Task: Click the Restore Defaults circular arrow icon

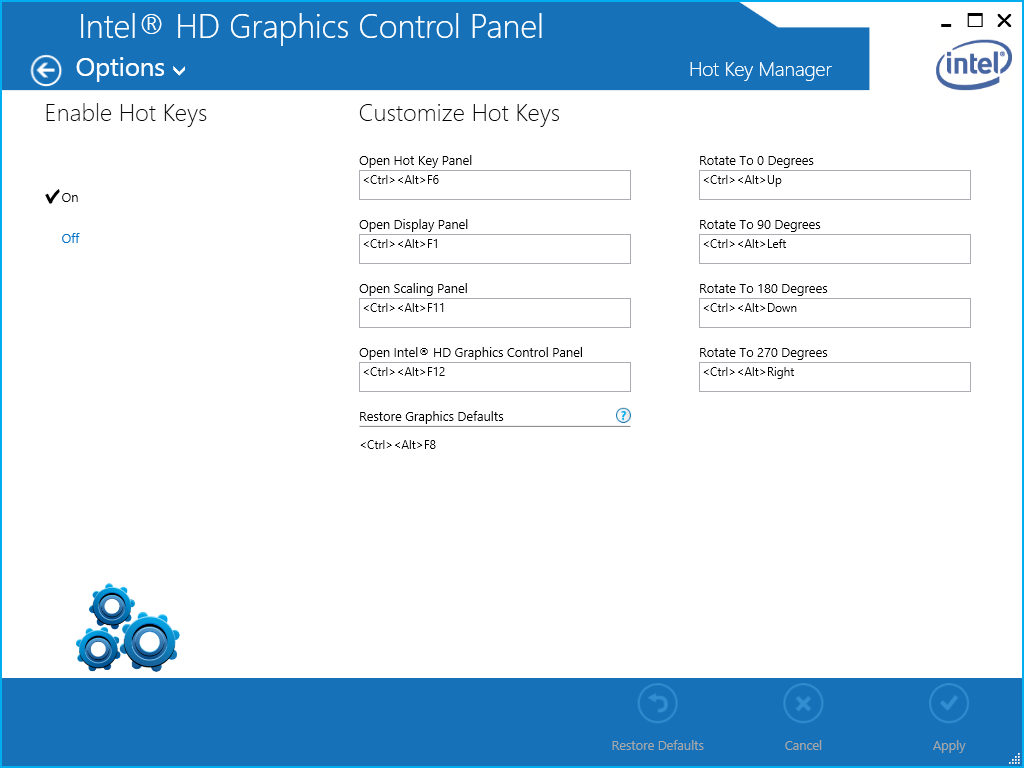Action: 657,703
